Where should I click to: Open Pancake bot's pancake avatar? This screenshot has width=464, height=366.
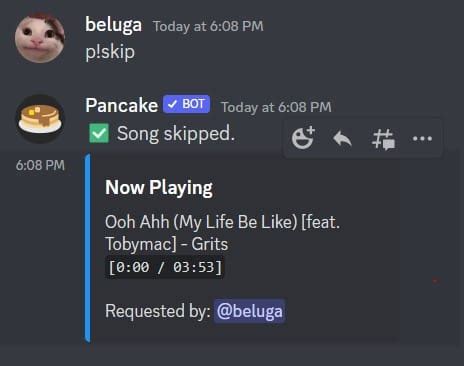click(x=40, y=119)
